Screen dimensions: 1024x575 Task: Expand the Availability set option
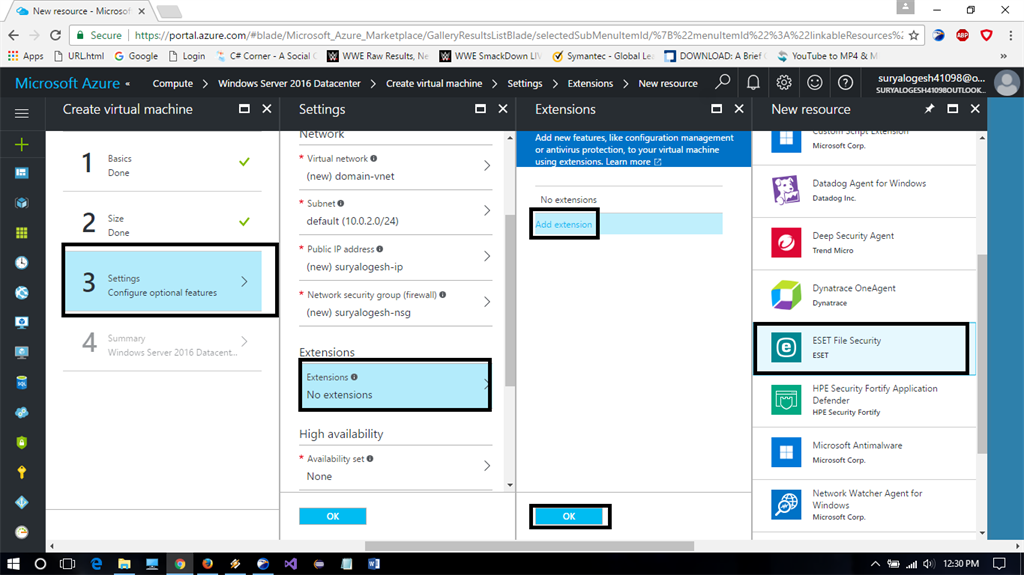click(x=487, y=466)
